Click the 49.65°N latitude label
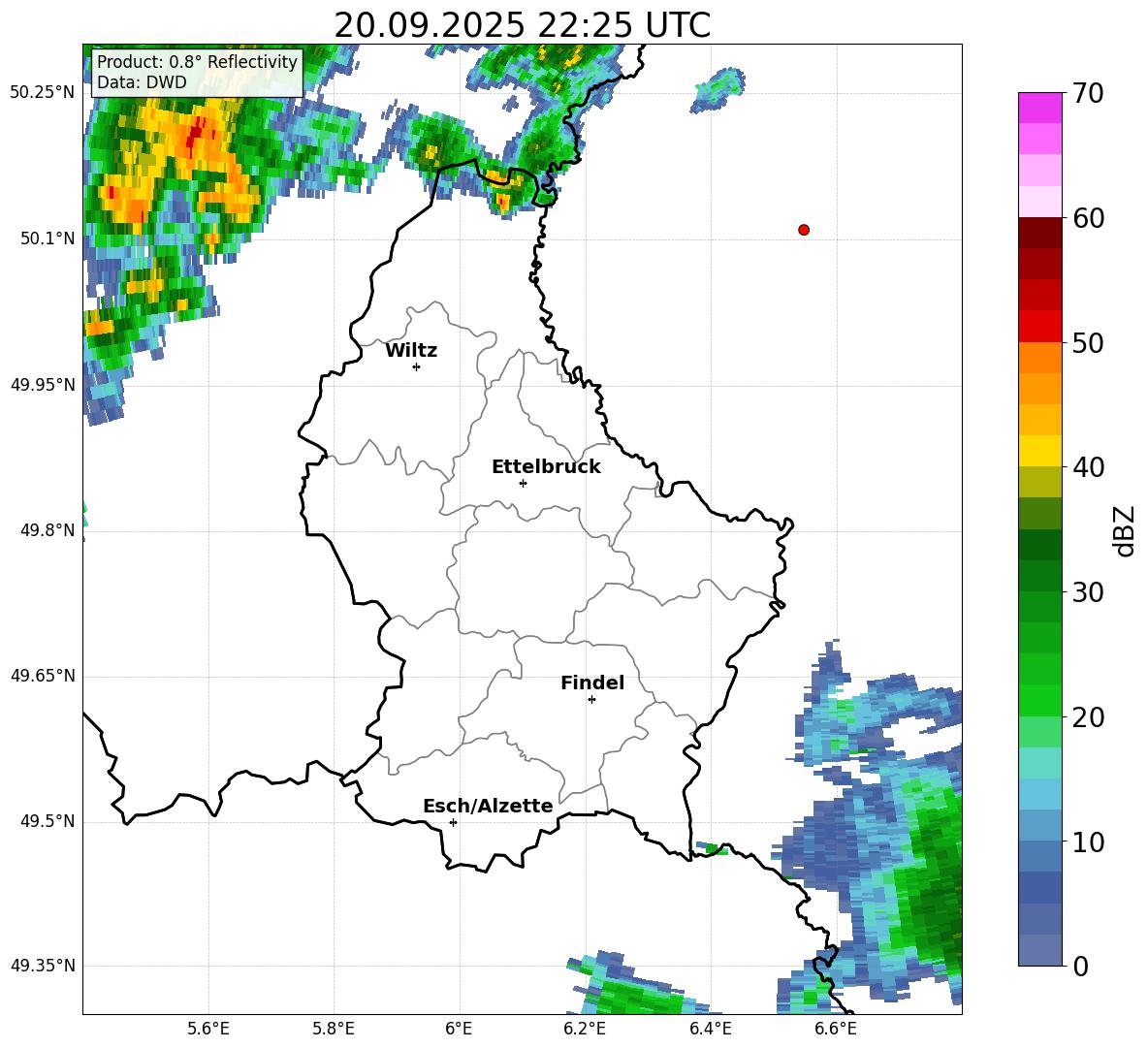The width and height of the screenshot is (1148, 1048). [x=43, y=676]
